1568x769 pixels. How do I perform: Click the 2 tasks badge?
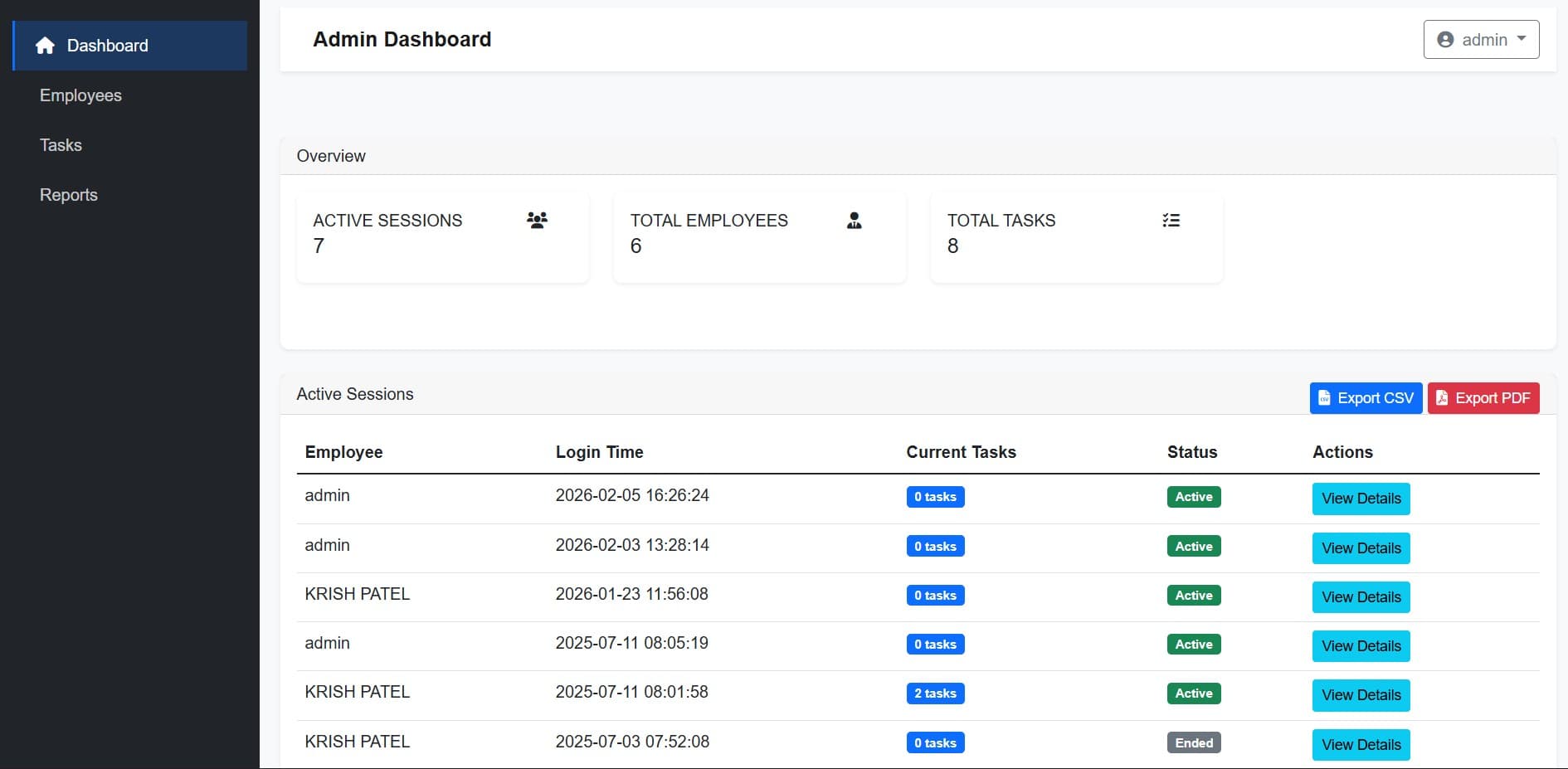pyautogui.click(x=935, y=694)
